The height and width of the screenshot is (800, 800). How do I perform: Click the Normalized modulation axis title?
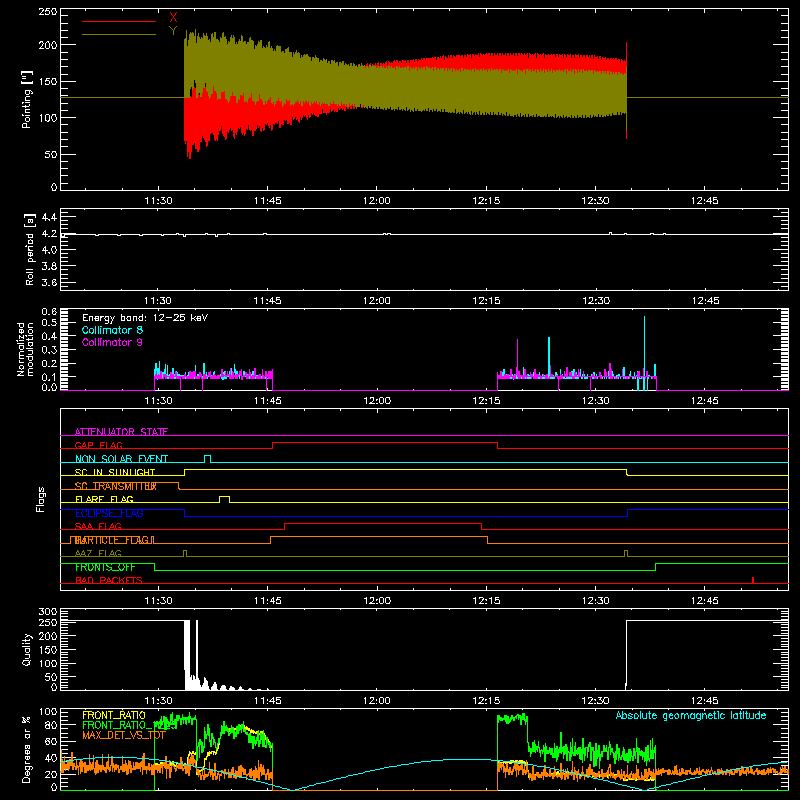[25, 349]
